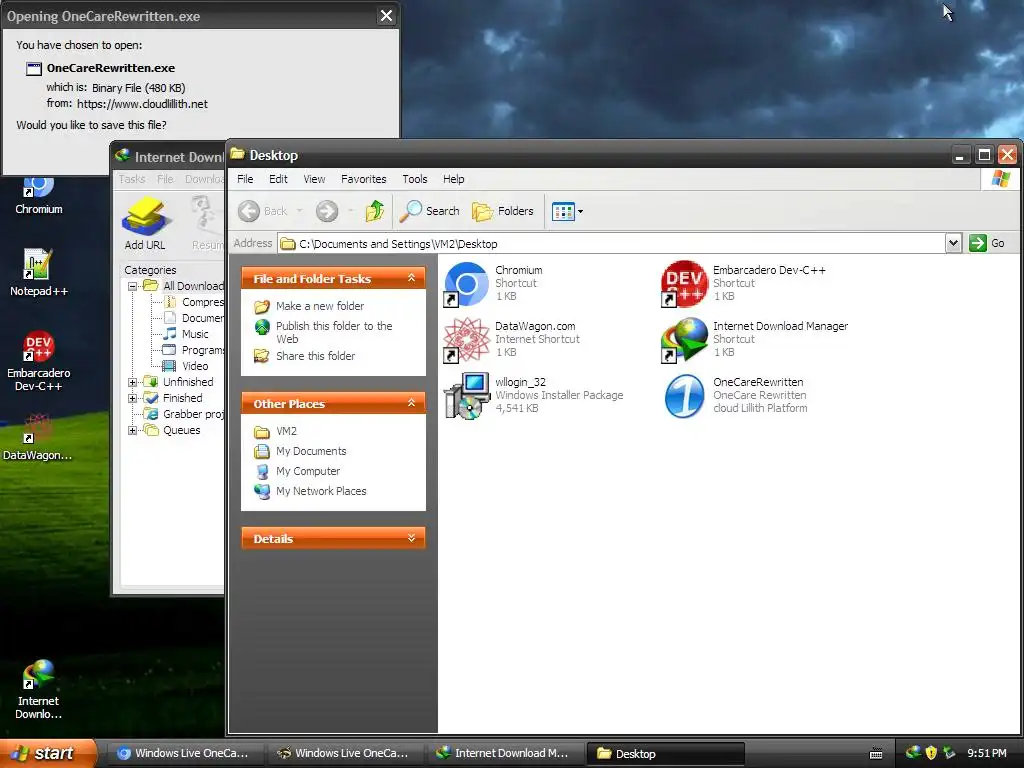
Task: Click the Desktop taskbar button
Action: (664, 754)
